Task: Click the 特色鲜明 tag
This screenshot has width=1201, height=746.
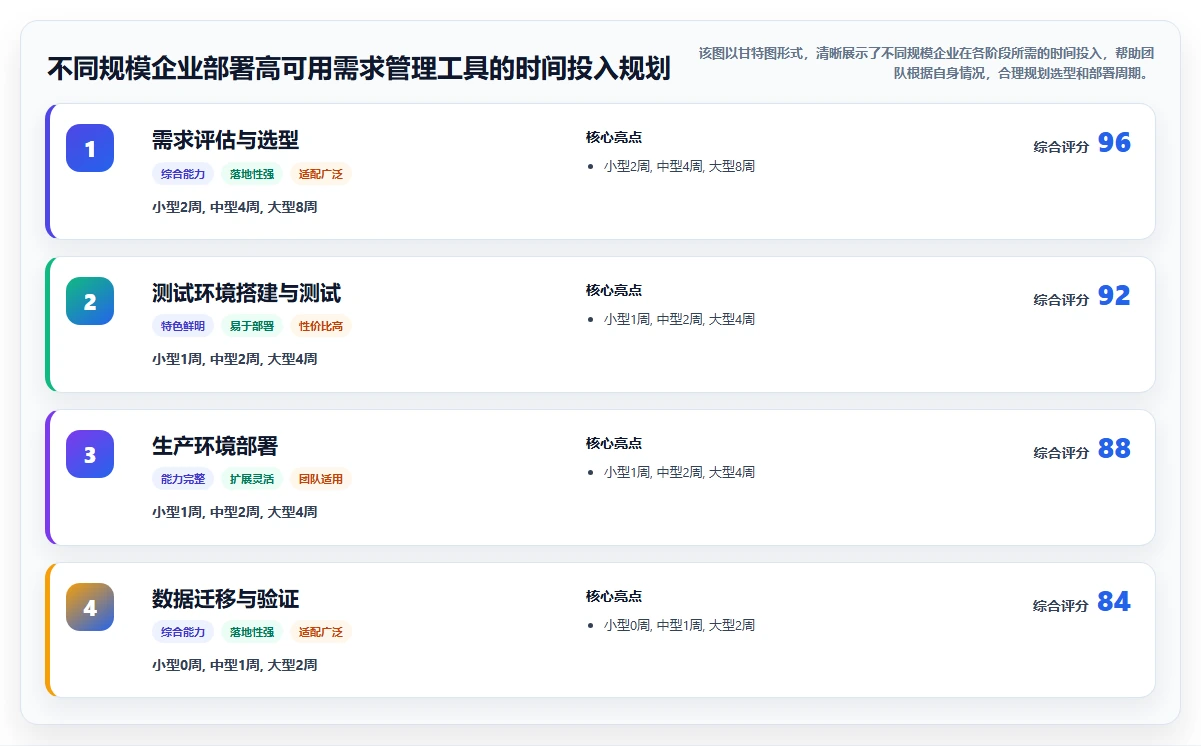Action: (183, 326)
